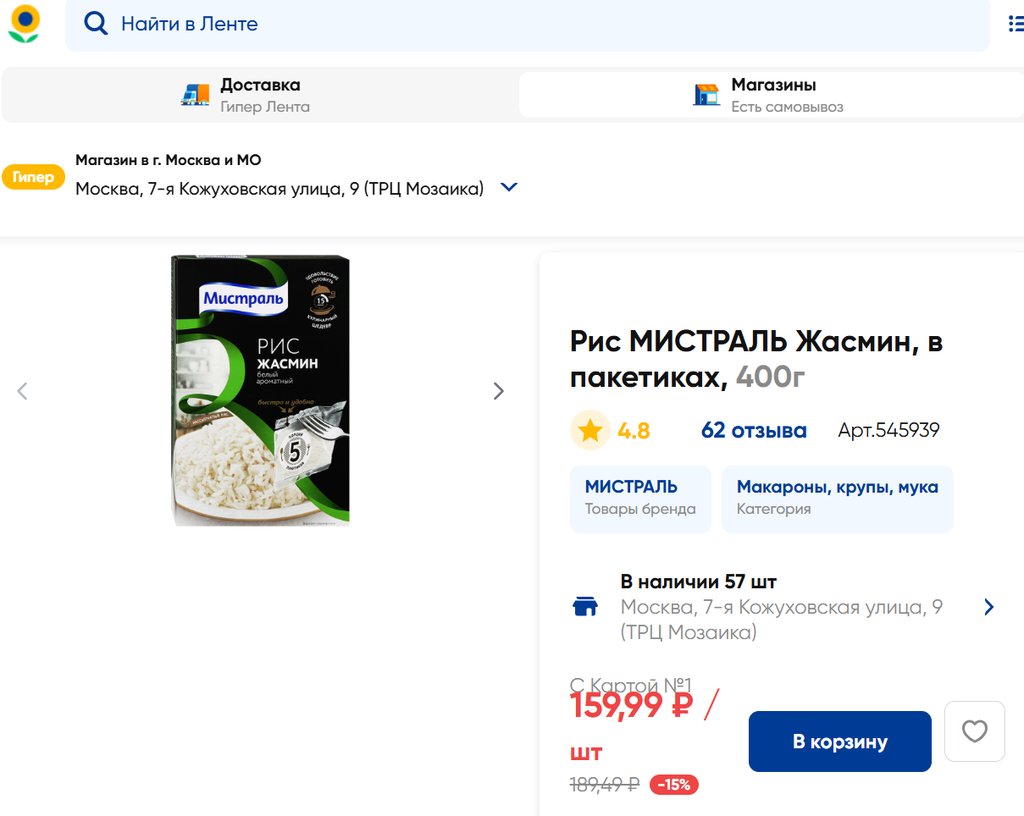Screen dimensions: 1024x816
Task: Click the store pickup shop icon
Action: click(x=706, y=95)
